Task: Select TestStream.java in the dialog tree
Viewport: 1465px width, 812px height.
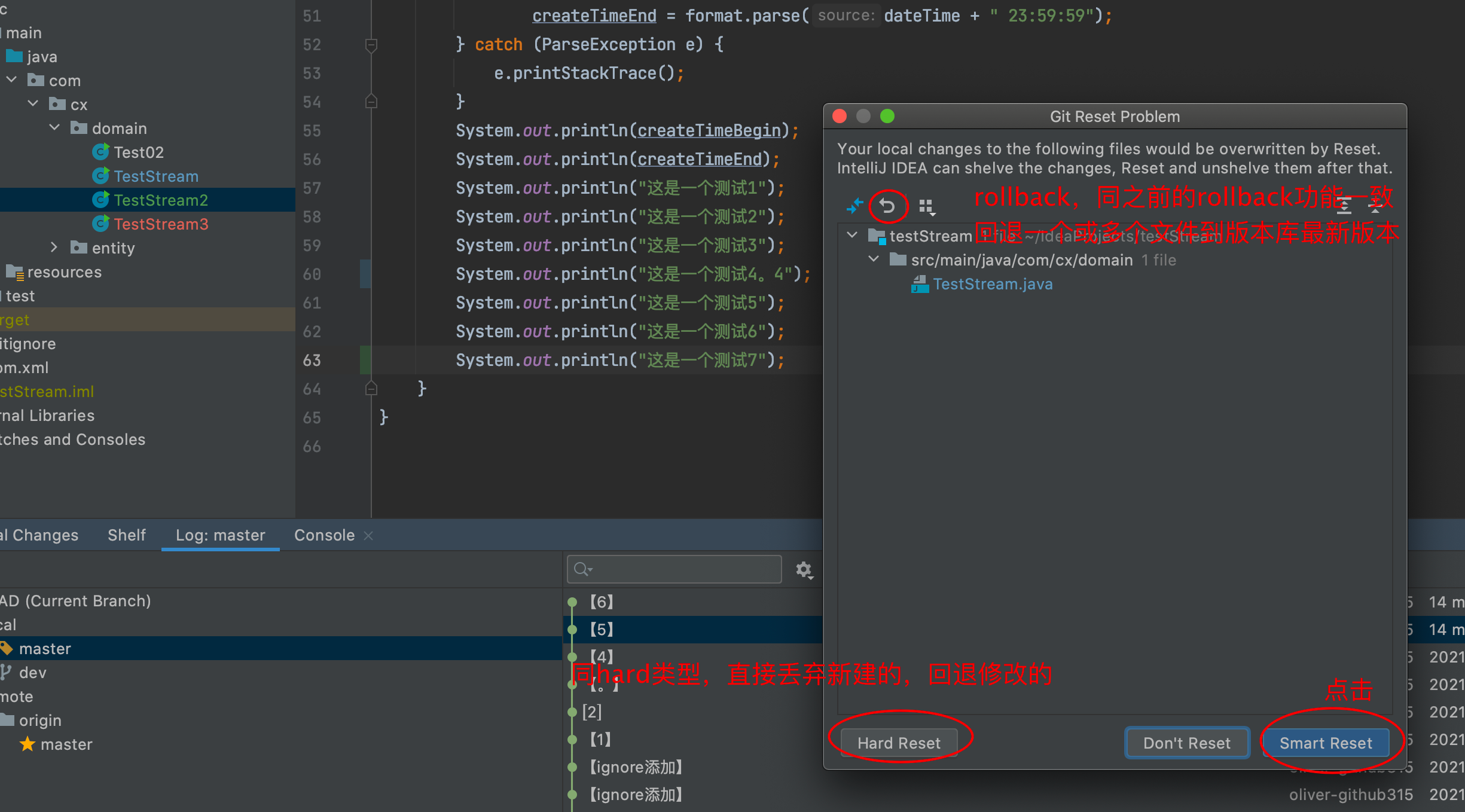Action: pos(993,283)
